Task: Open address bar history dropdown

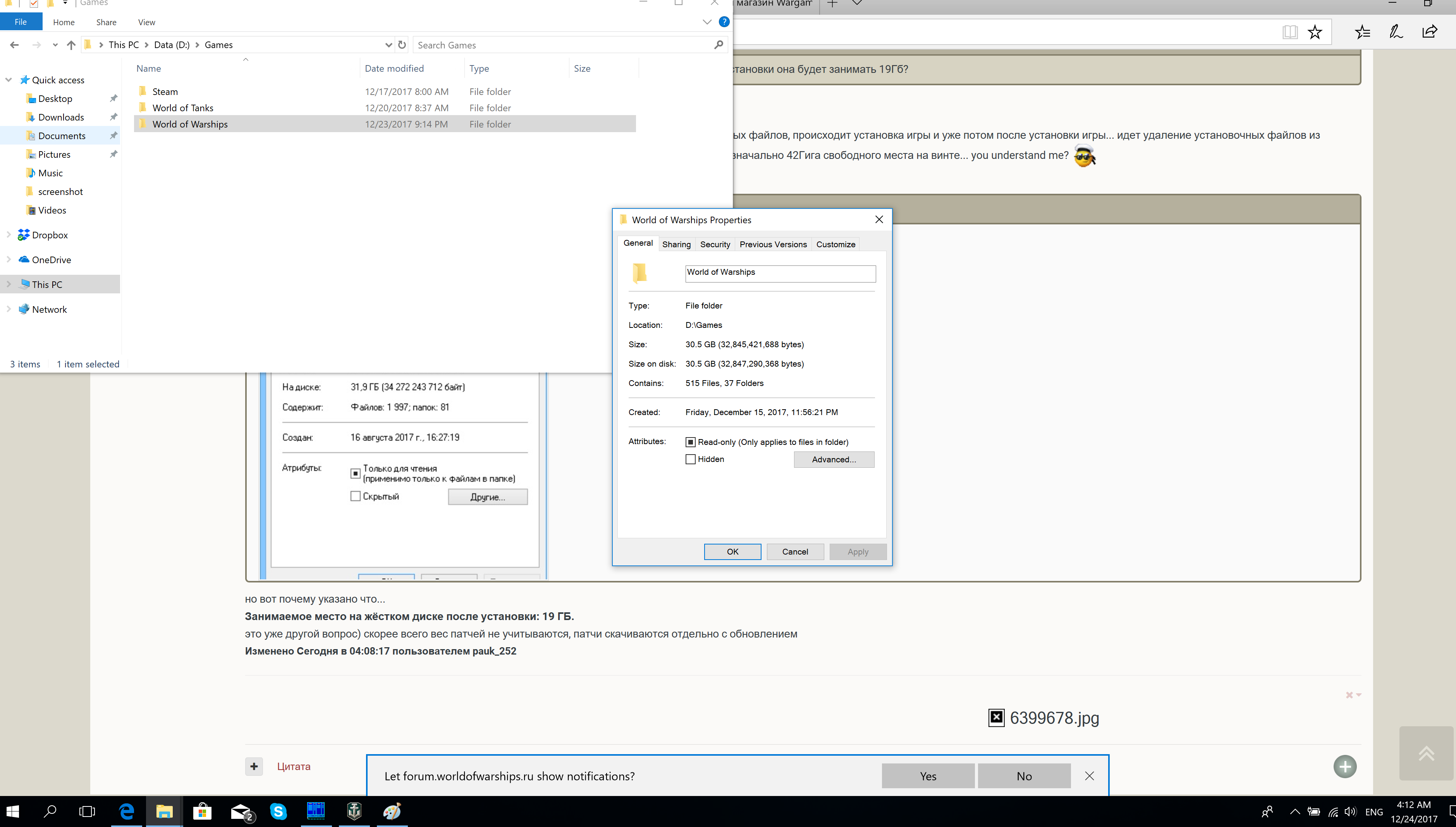Action: click(388, 45)
